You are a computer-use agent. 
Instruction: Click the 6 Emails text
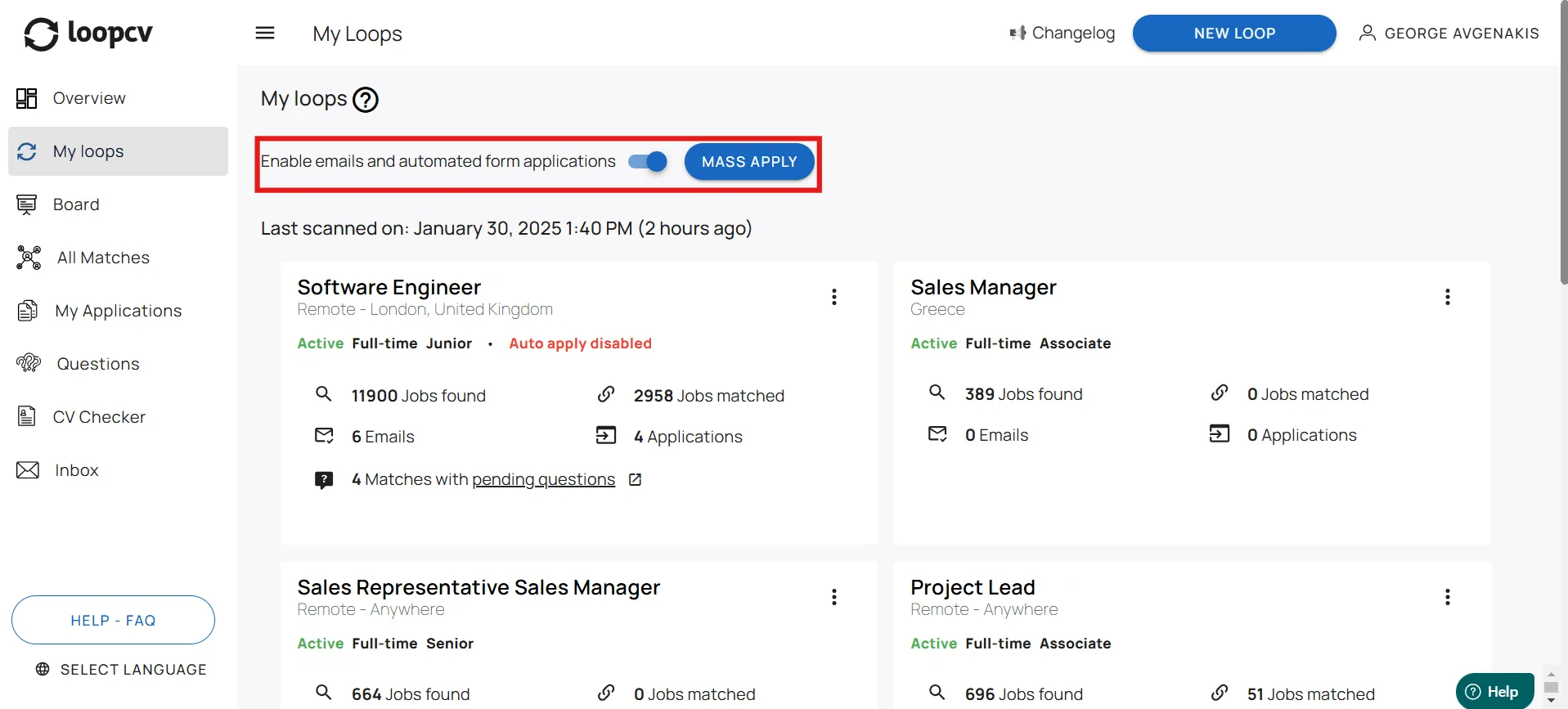(383, 437)
